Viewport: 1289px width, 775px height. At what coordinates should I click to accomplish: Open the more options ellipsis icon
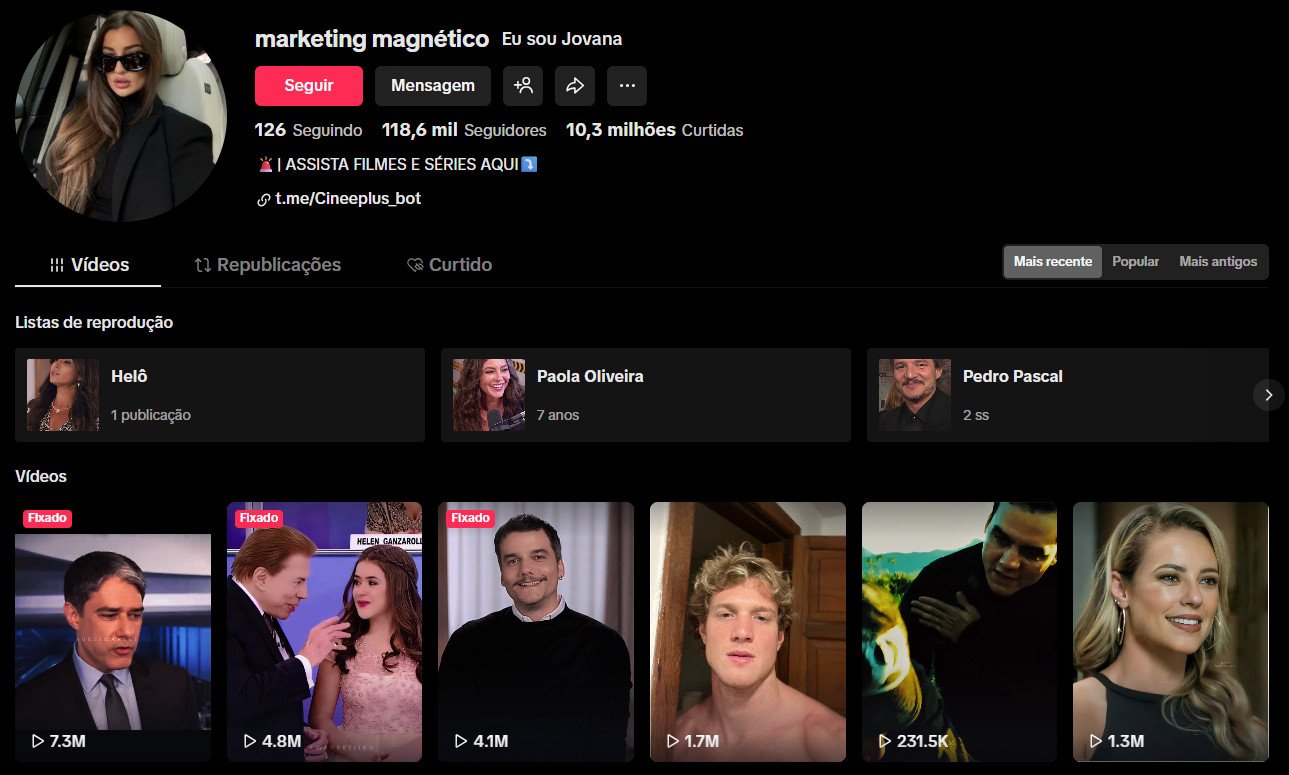tap(627, 86)
